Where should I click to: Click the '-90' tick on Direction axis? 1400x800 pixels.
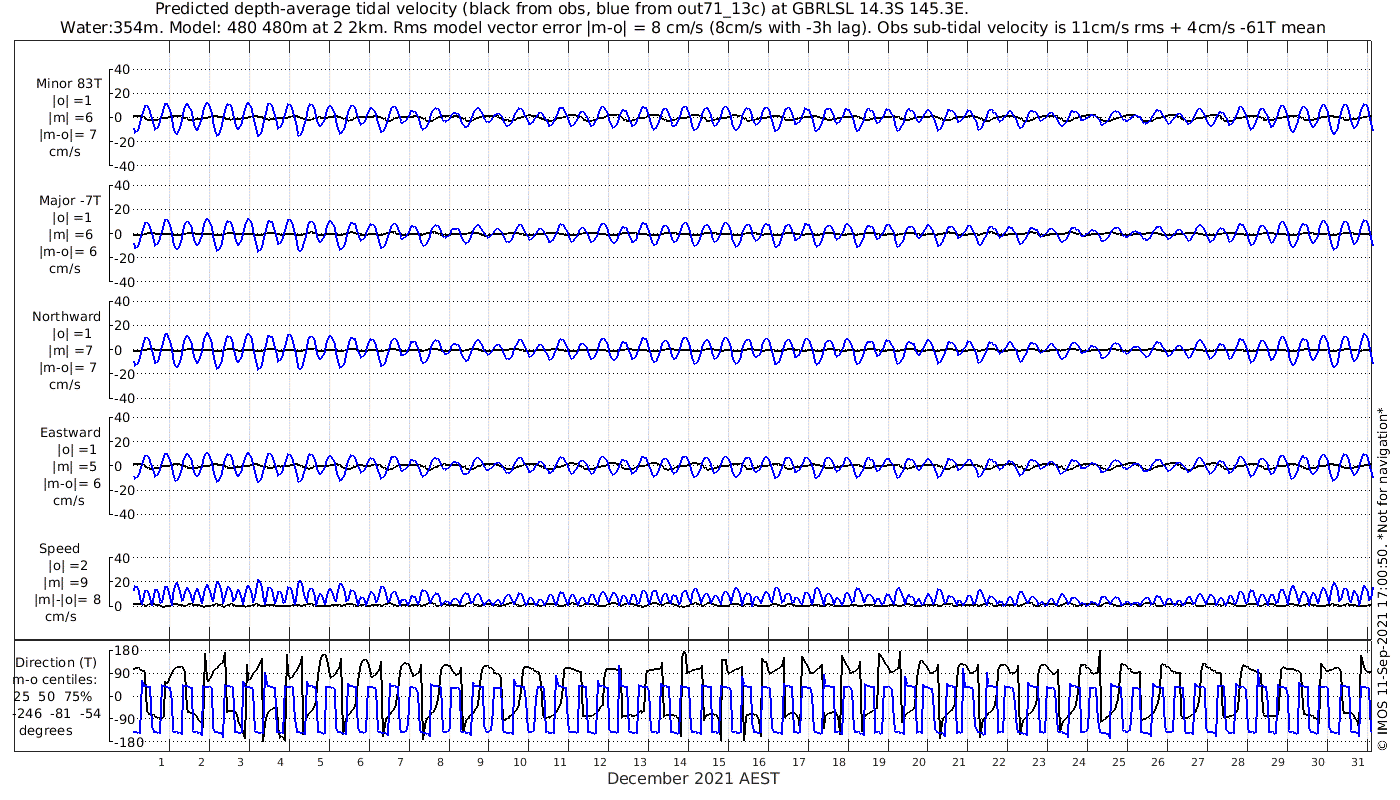point(127,720)
